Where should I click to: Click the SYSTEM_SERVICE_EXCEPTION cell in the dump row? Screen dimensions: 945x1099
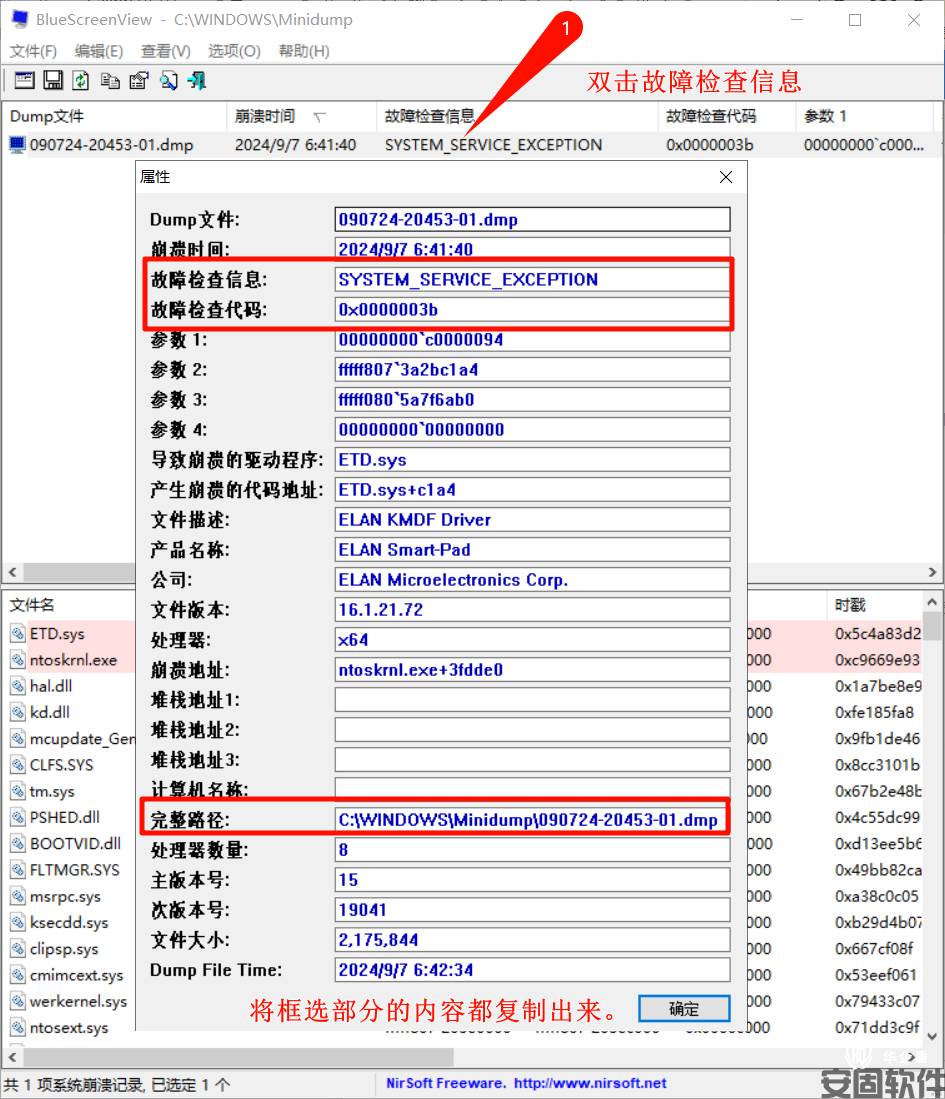point(493,144)
